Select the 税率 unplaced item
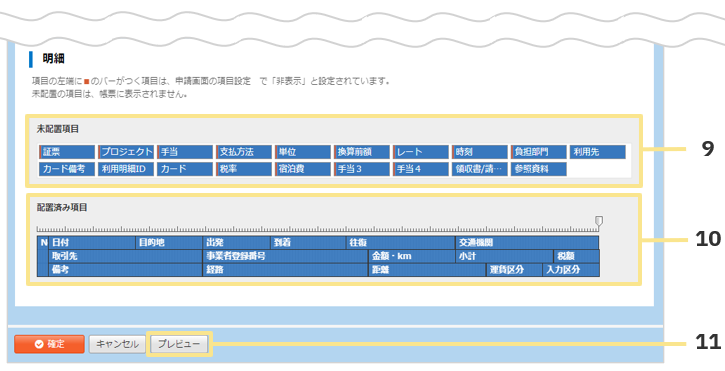 coord(244,169)
